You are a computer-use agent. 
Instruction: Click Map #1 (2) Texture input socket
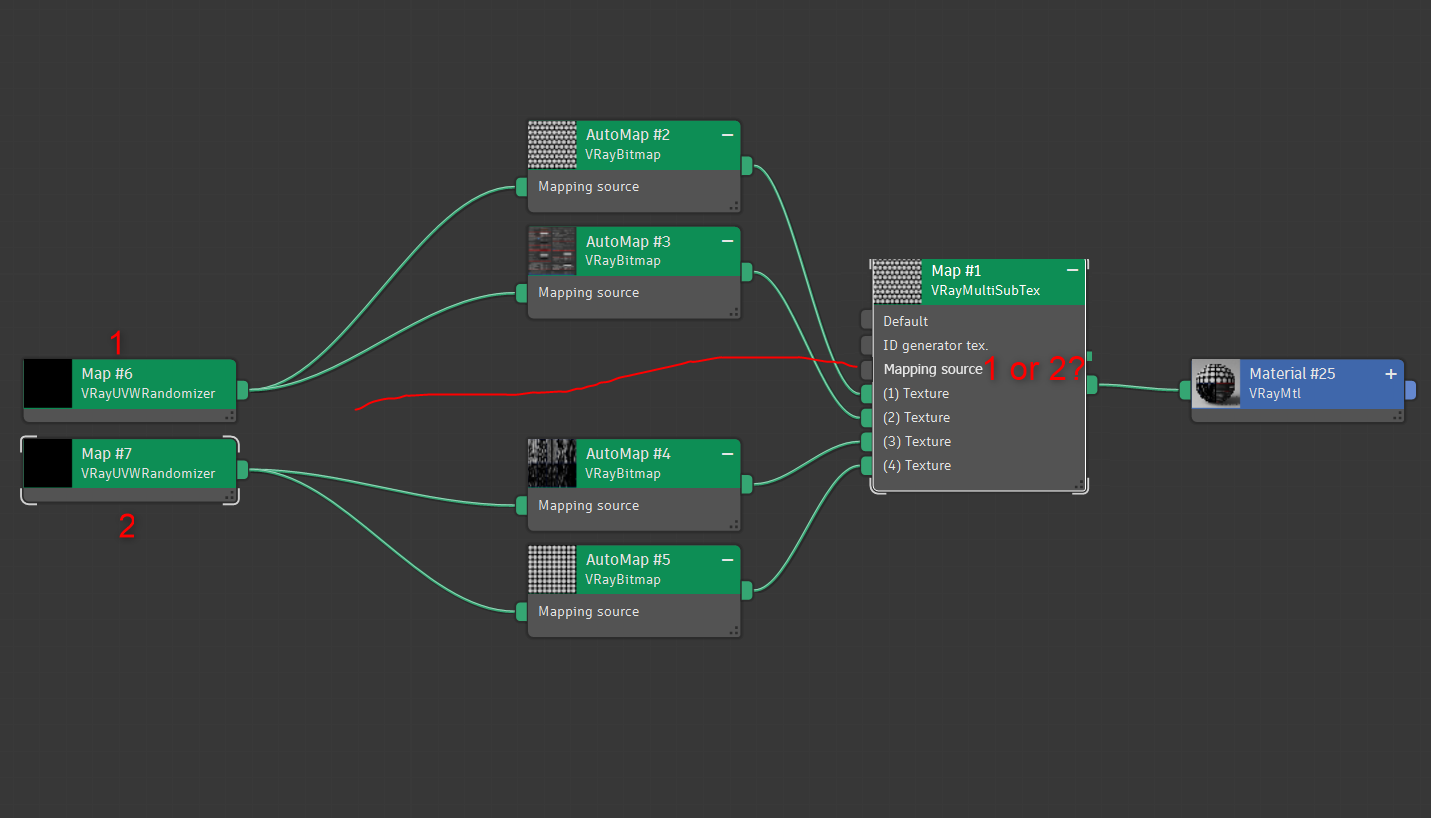pyautogui.click(x=866, y=417)
